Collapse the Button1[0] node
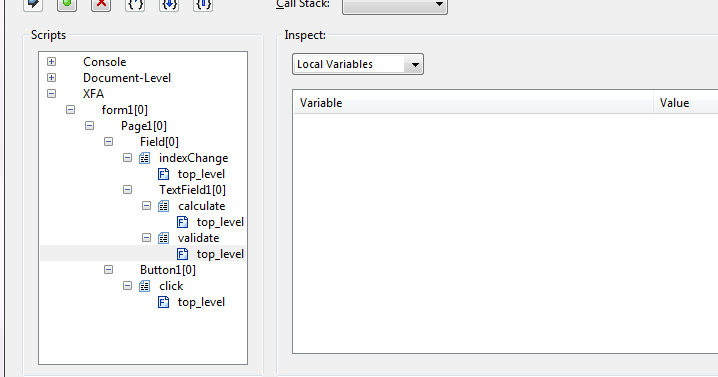 click(109, 270)
